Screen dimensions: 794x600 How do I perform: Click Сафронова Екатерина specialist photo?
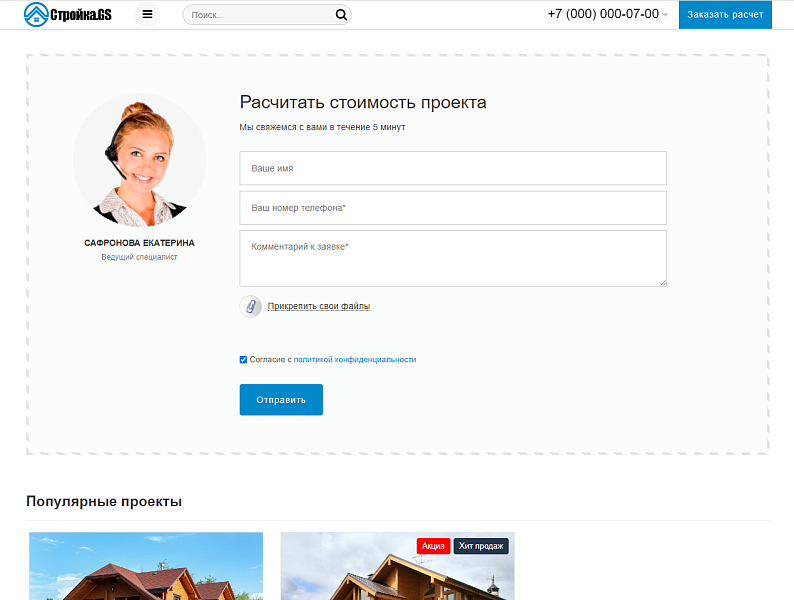pyautogui.click(x=139, y=160)
